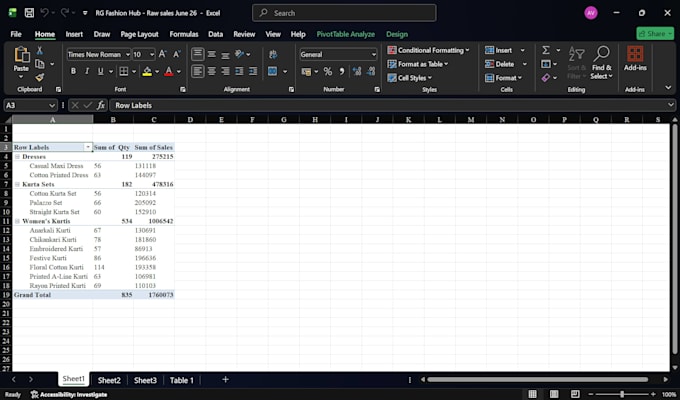Open the Design ribbon tab
Viewport: 680px width, 400px height.
397,34
